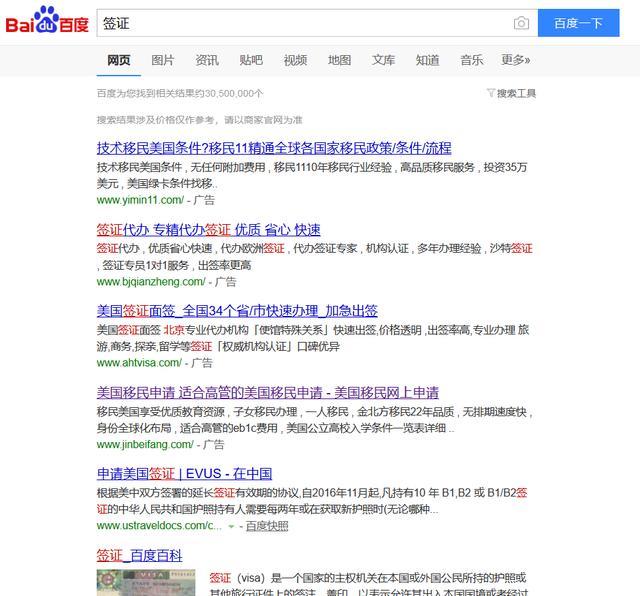Open the 地图 tab
The width and height of the screenshot is (640, 596).
pos(339,60)
